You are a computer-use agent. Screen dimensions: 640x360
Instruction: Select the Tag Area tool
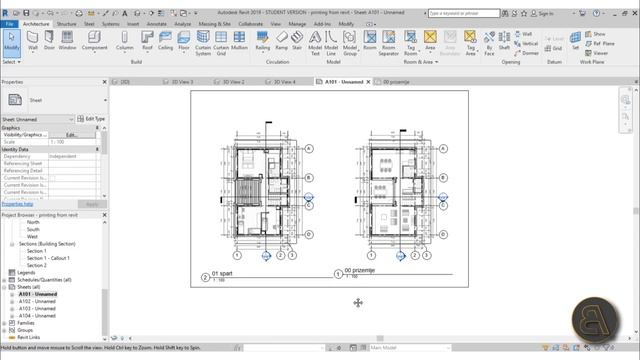point(471,43)
